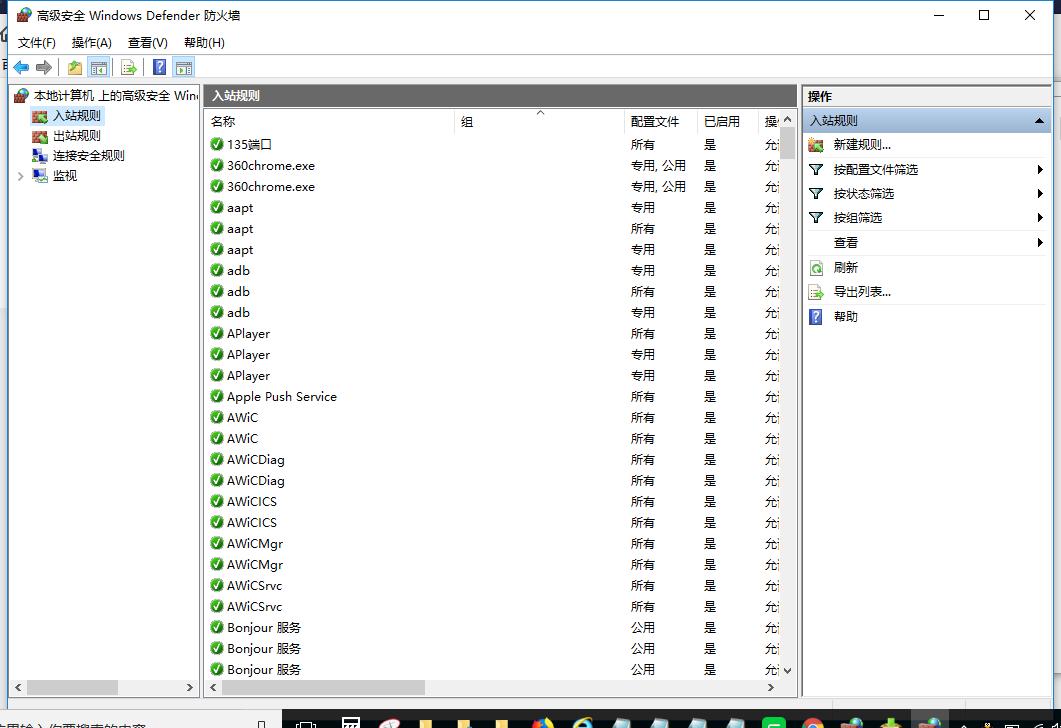Select 连接安全规则 in the left panel
Viewport: 1061px width, 728px height.
(88, 155)
